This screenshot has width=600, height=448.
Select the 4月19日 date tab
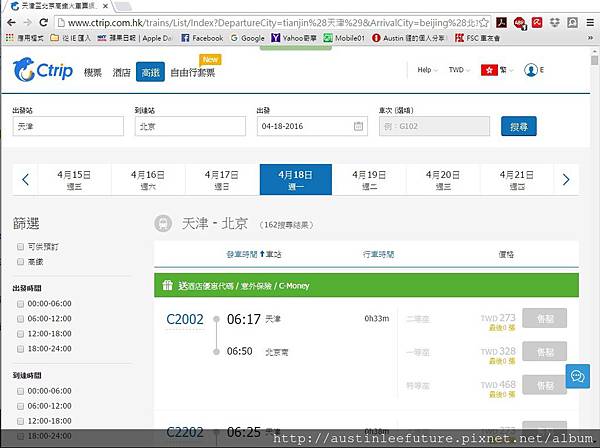coord(369,179)
